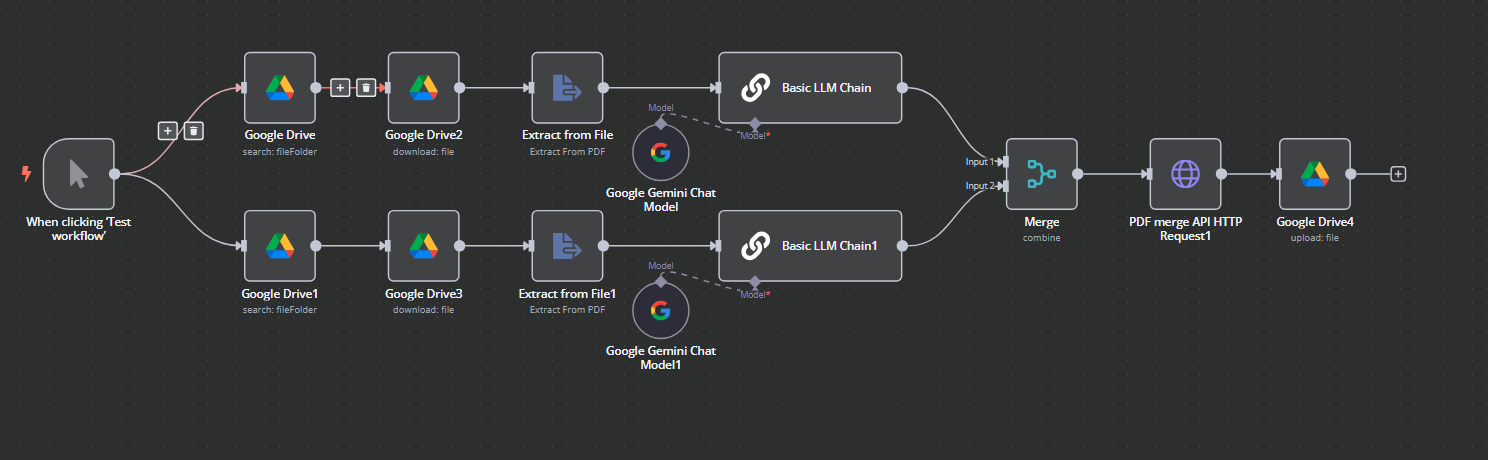1488x460 pixels.
Task: Click the Basic LLM Chain output connector
Action: (x=902, y=88)
